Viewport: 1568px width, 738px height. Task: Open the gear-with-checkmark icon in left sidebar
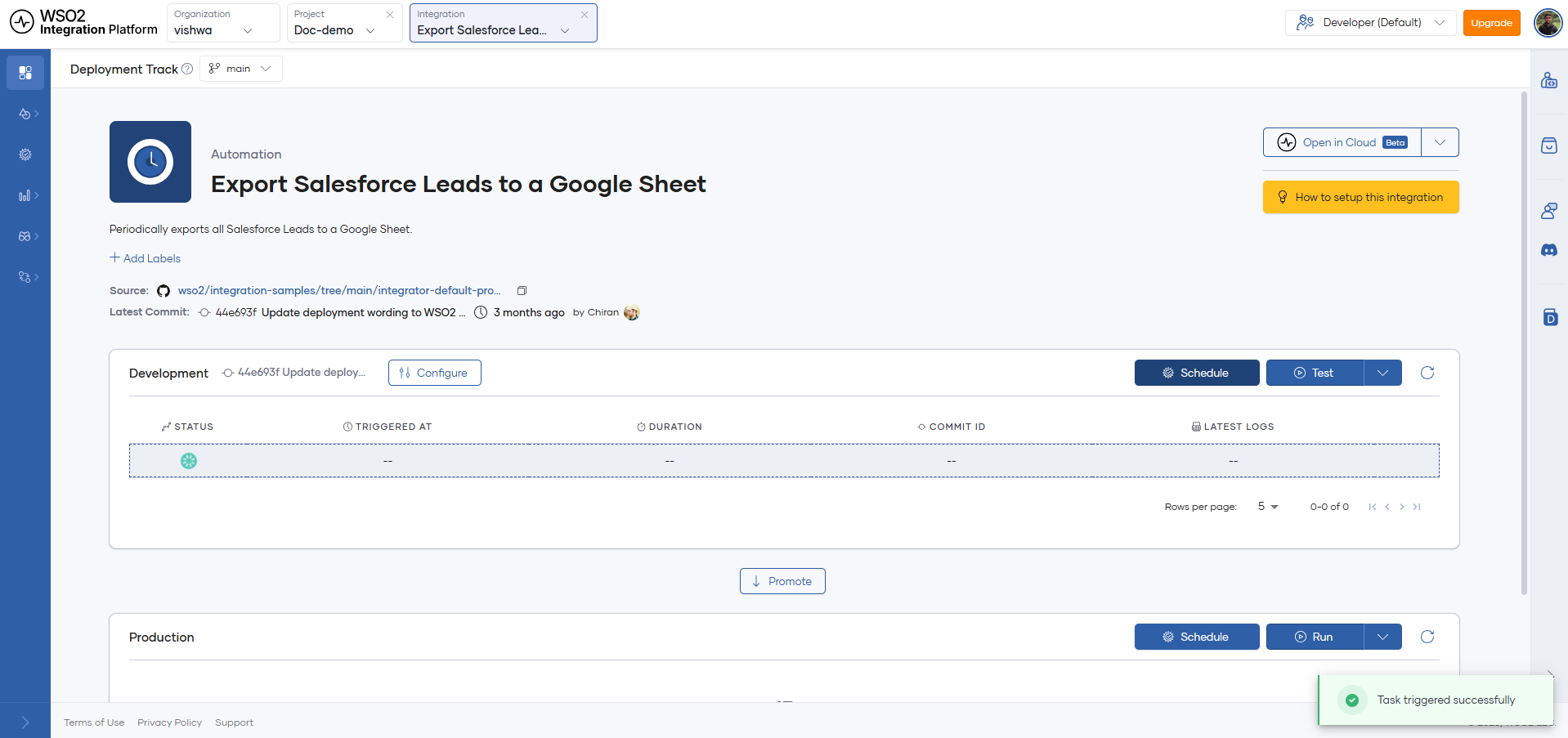tap(25, 154)
